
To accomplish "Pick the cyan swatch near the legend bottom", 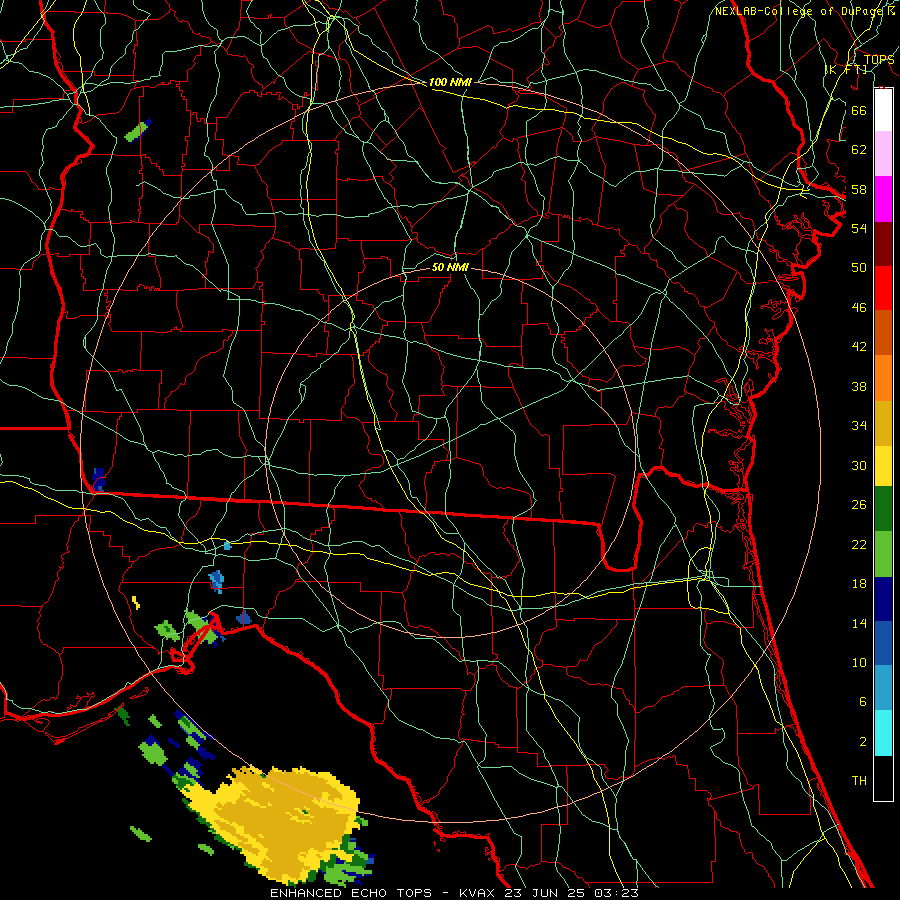I will (x=883, y=733).
